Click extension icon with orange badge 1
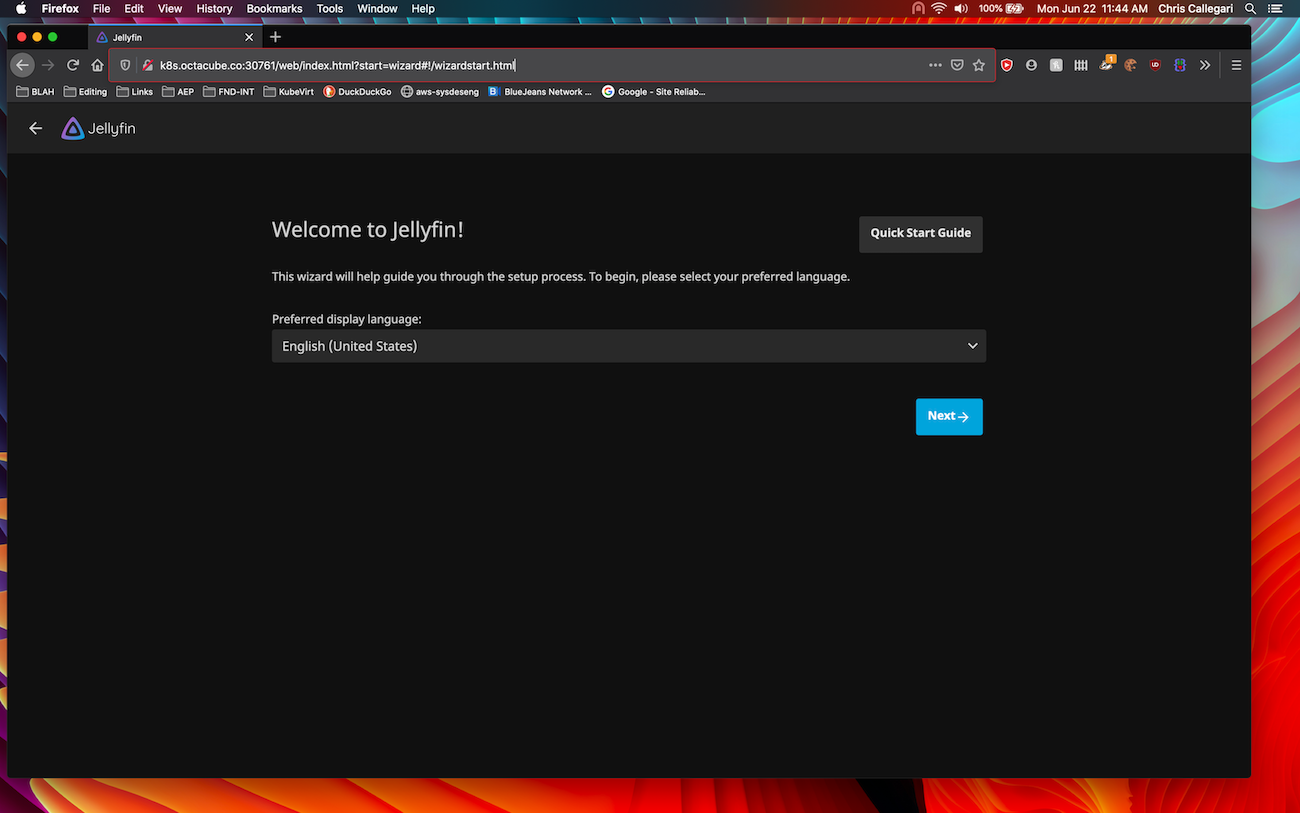Image resolution: width=1300 pixels, height=813 pixels. (1106, 64)
